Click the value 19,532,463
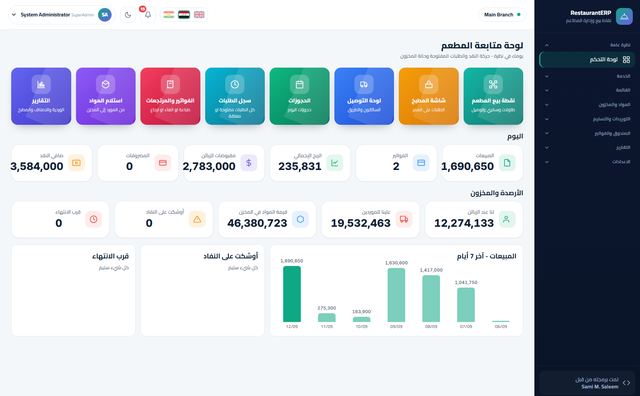The width and height of the screenshot is (640, 396). [361, 223]
